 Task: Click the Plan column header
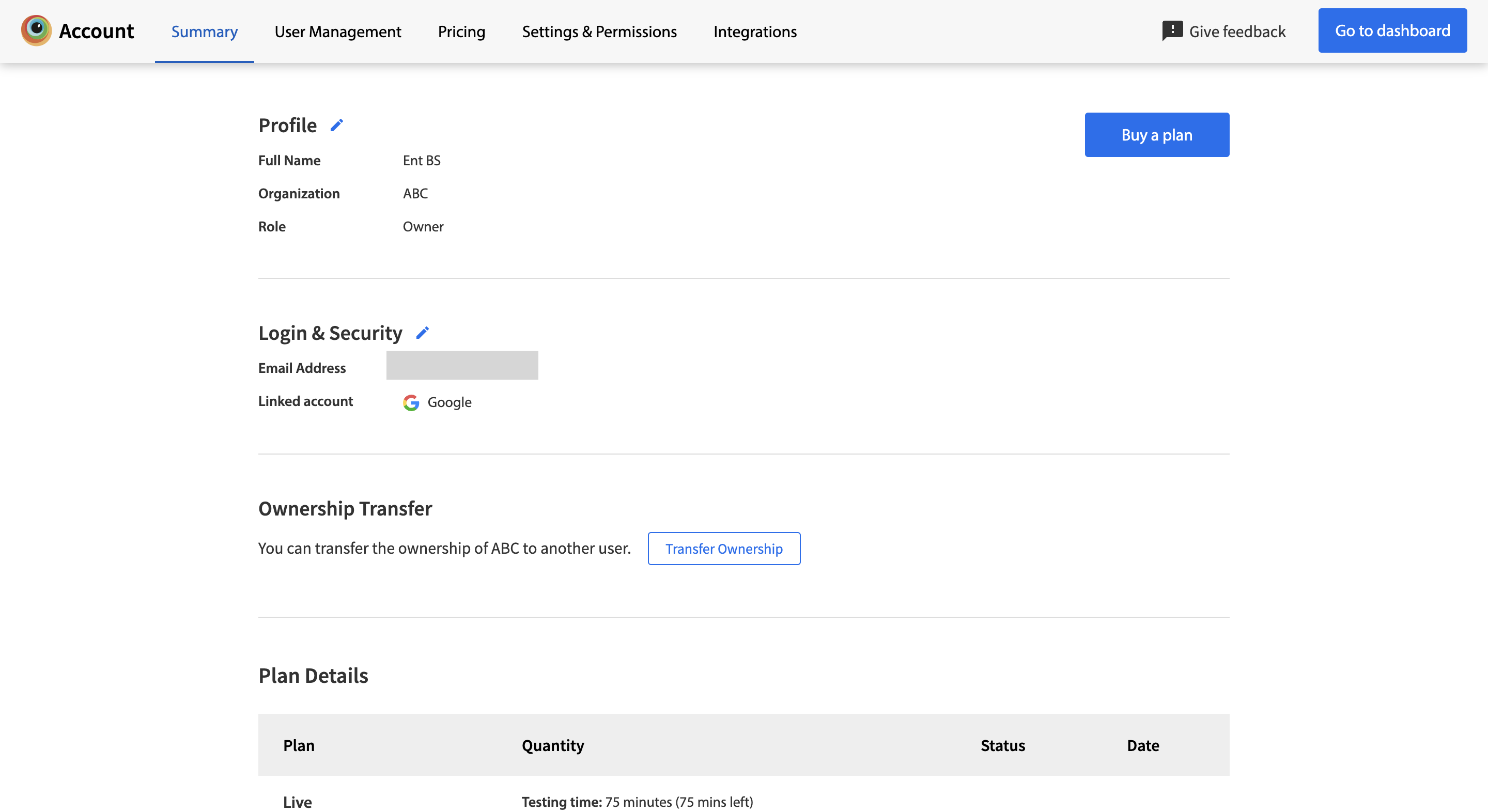[x=299, y=745]
